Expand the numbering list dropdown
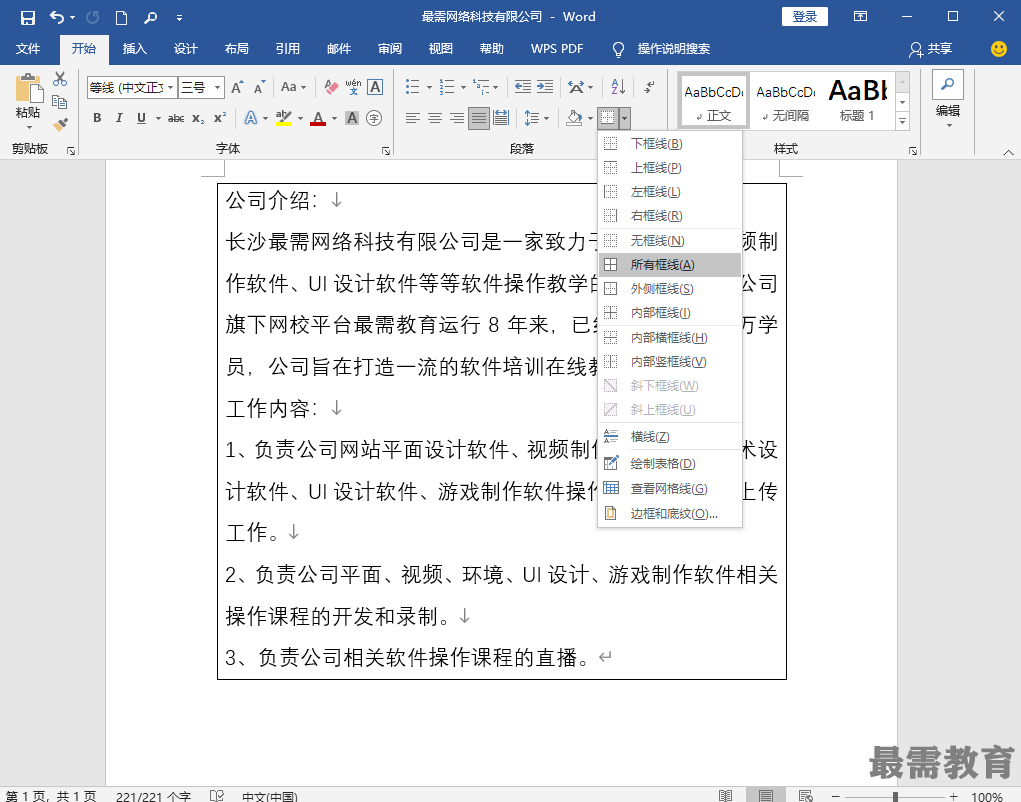The width and height of the screenshot is (1021, 802). click(463, 87)
